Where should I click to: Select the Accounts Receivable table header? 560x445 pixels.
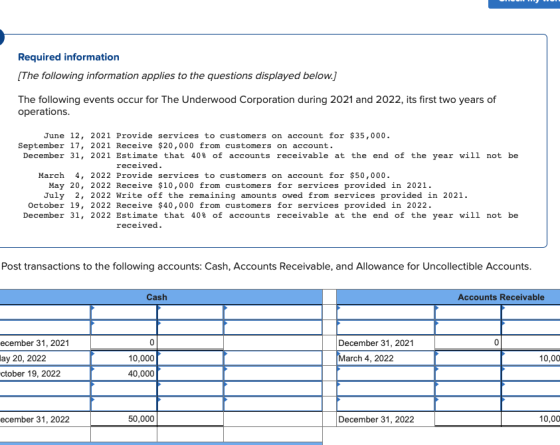click(x=448, y=297)
